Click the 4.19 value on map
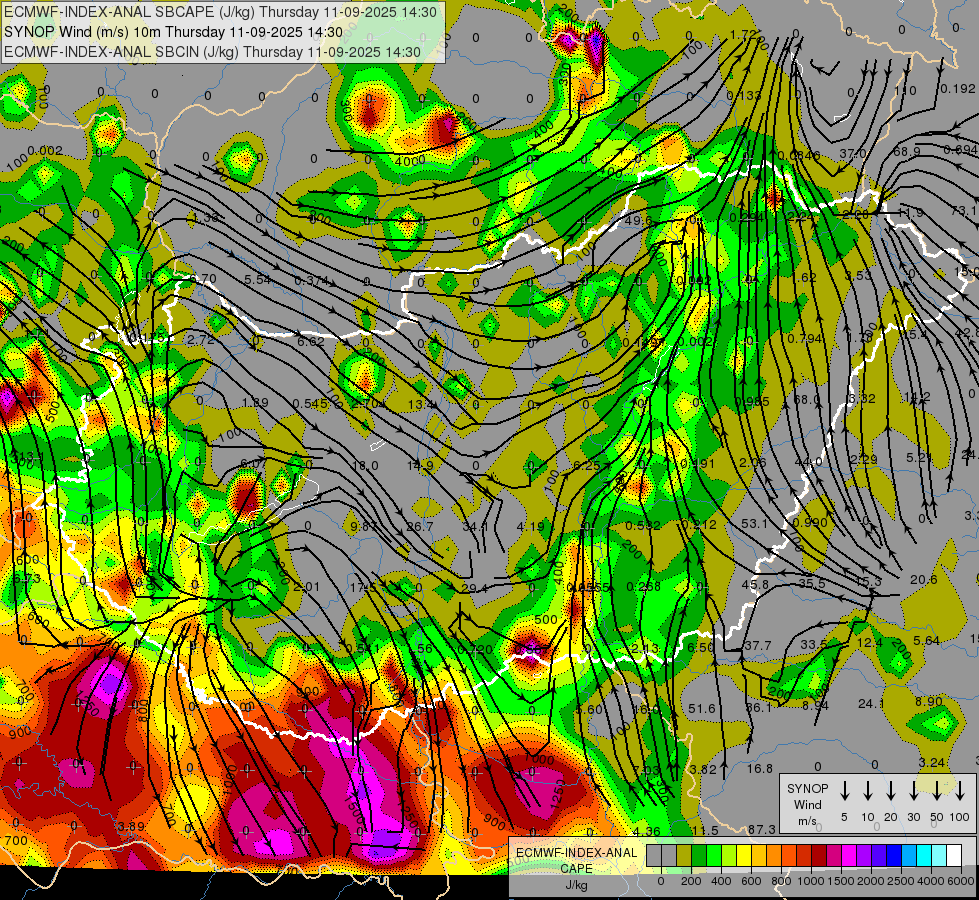979x900 pixels. (x=530, y=527)
